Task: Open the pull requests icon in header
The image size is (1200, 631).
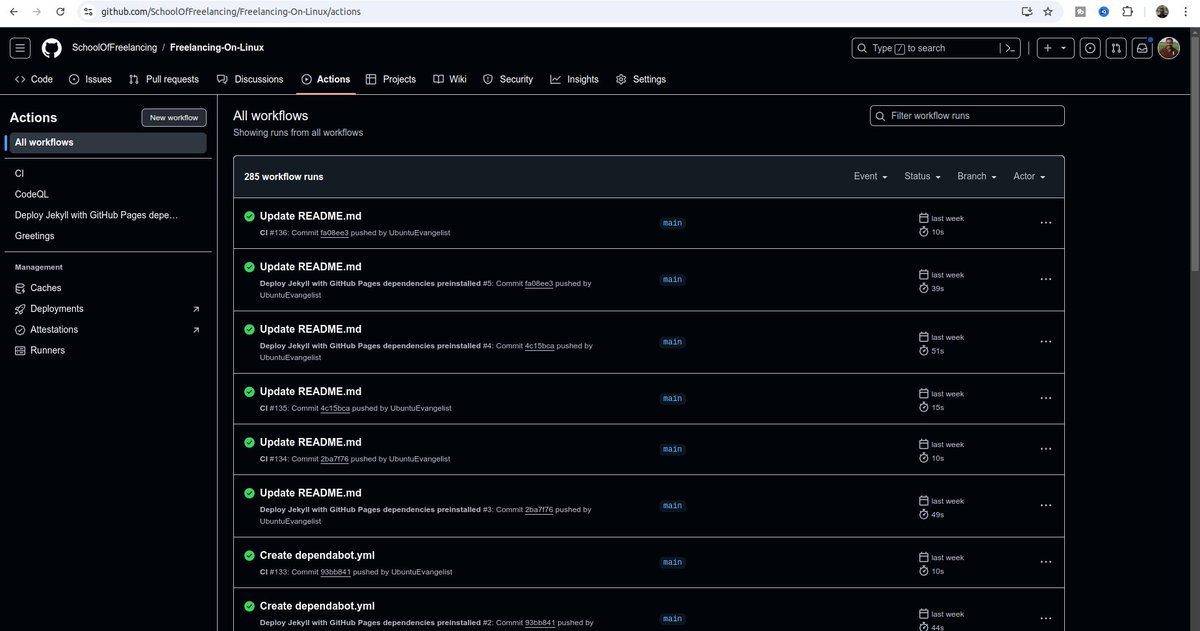Action: click(1116, 48)
